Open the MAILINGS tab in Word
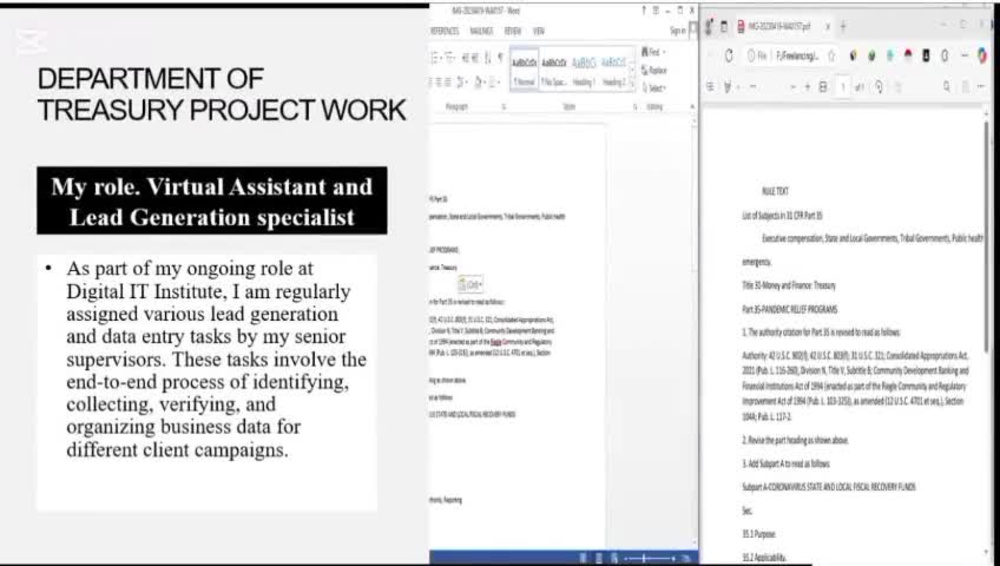1000x566 pixels. [x=482, y=31]
